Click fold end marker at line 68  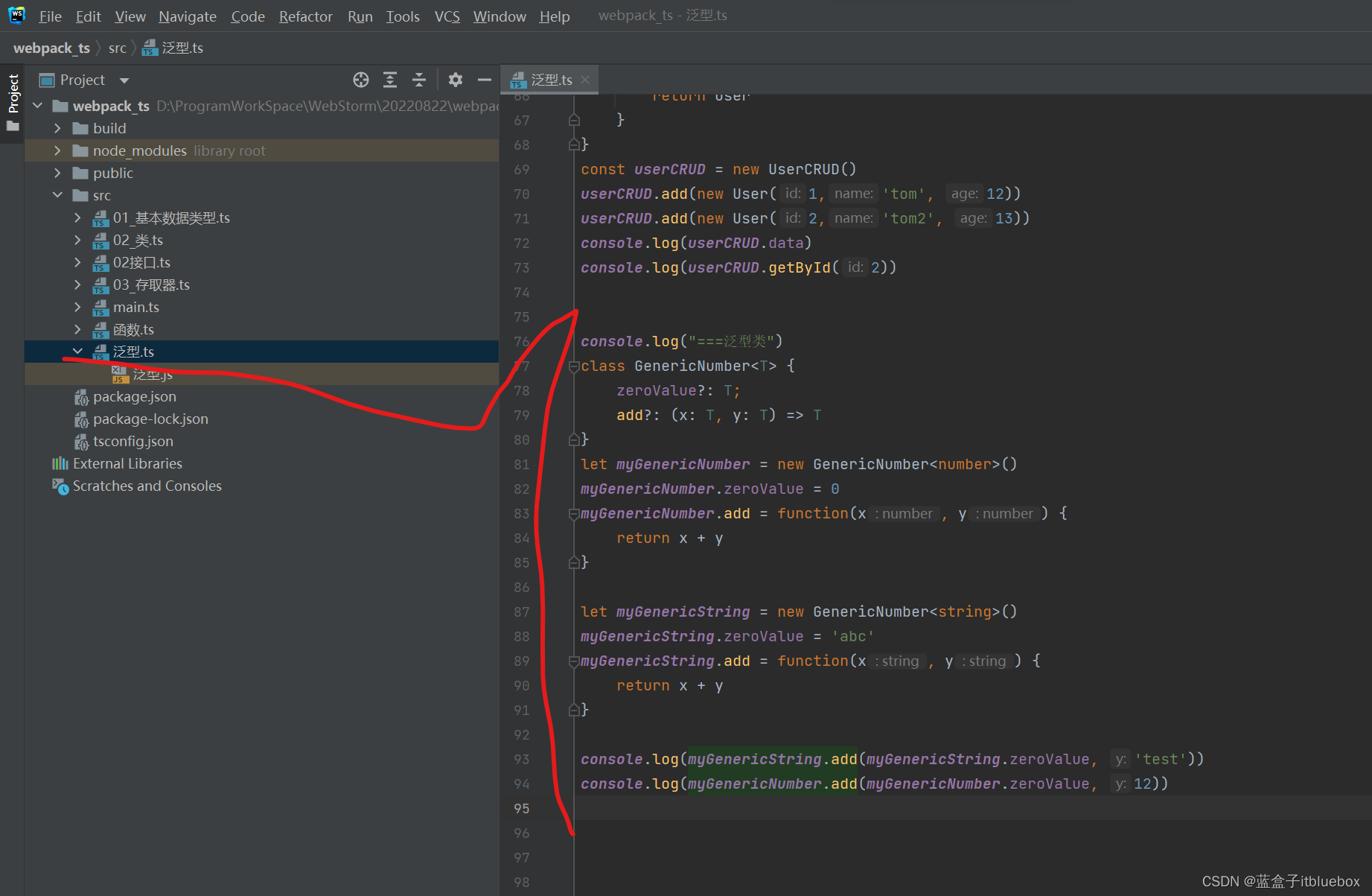(574, 144)
